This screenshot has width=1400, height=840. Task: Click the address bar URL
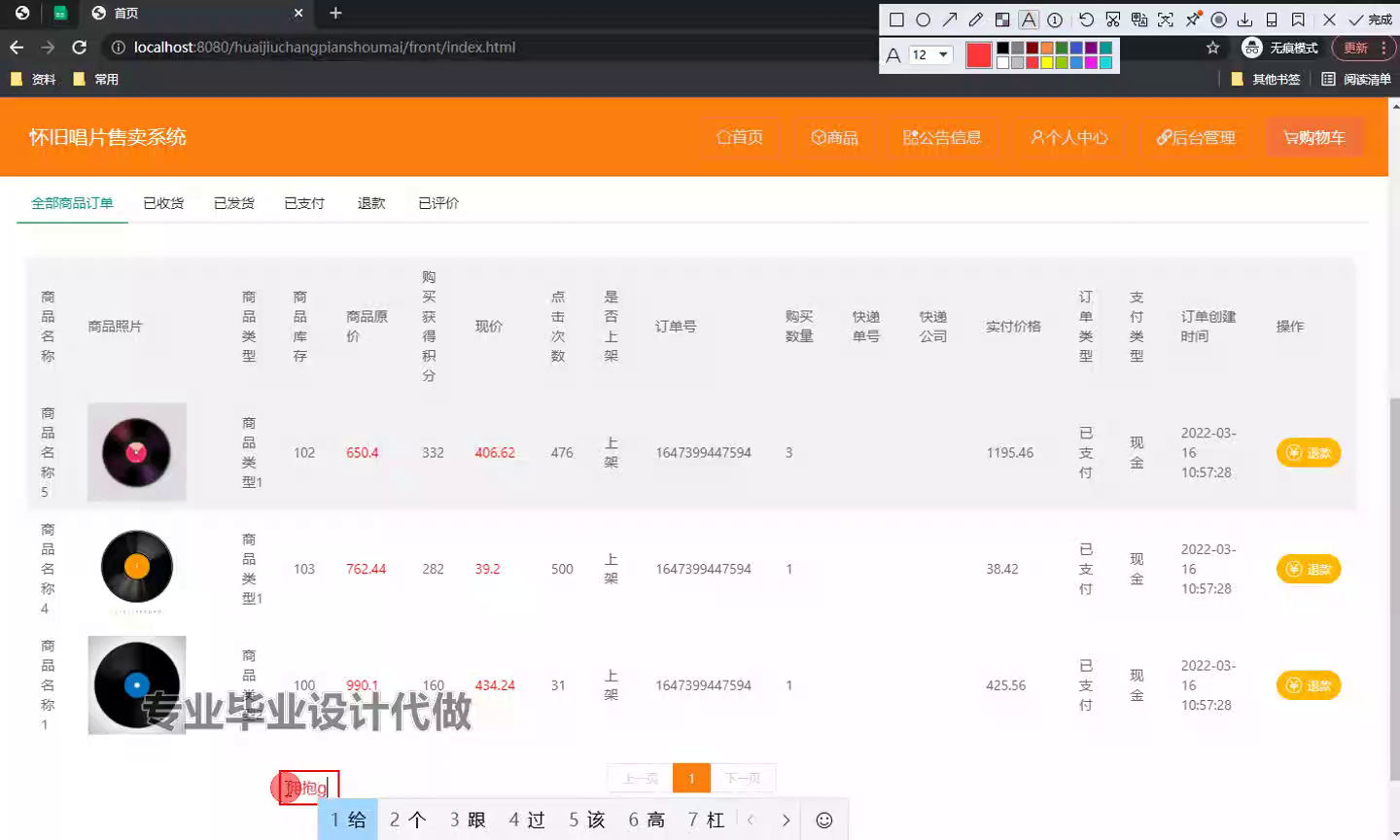point(325,47)
